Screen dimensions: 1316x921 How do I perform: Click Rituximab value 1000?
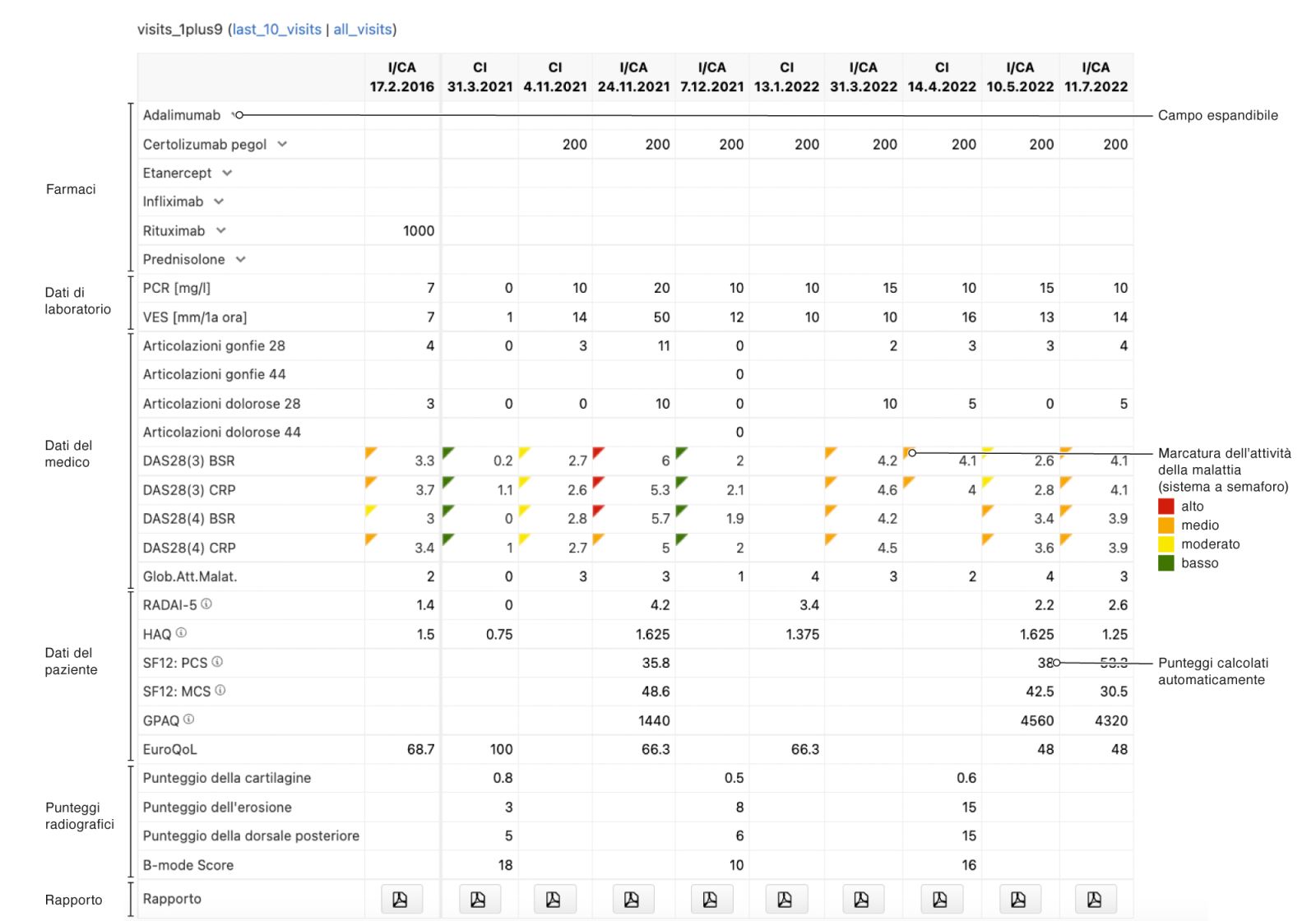tap(419, 231)
